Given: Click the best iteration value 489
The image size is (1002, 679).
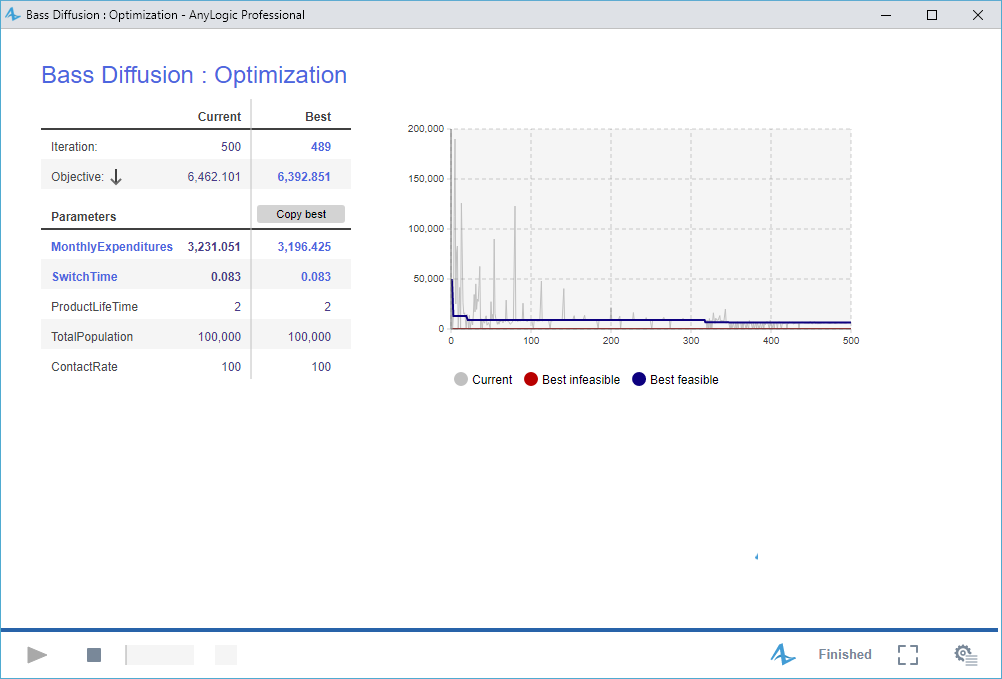Looking at the screenshot, I should click(x=320, y=147).
